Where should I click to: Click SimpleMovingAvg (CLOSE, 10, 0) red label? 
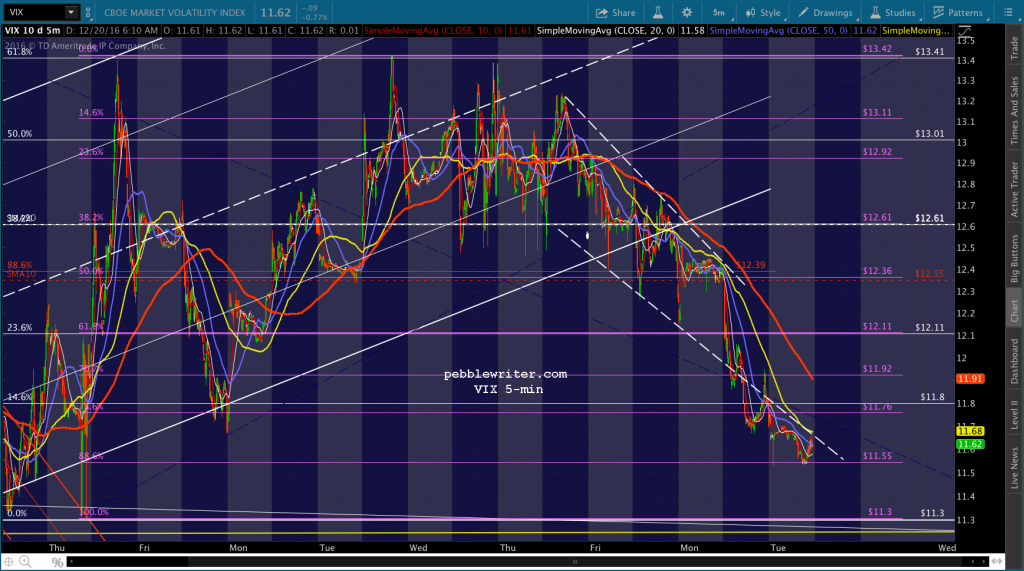tap(434, 31)
